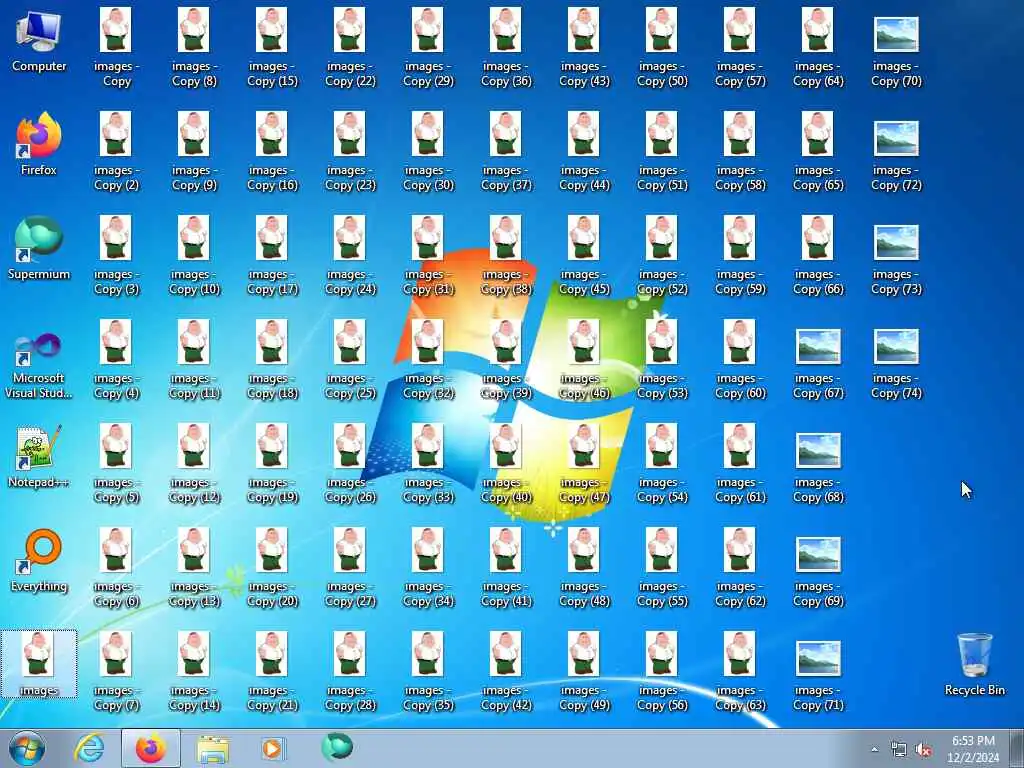
Task: Select the Microsoft Visual Studio shortcut
Action: [x=39, y=366]
